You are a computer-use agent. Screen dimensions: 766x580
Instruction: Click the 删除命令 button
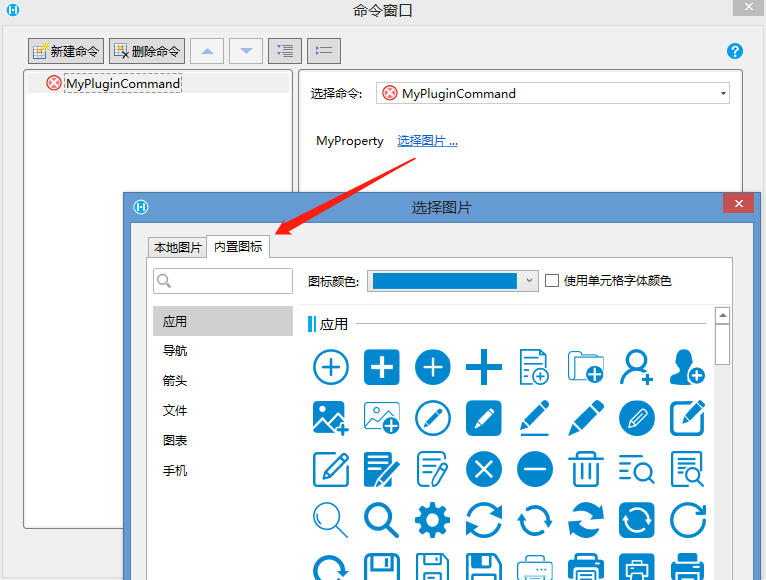(x=147, y=51)
